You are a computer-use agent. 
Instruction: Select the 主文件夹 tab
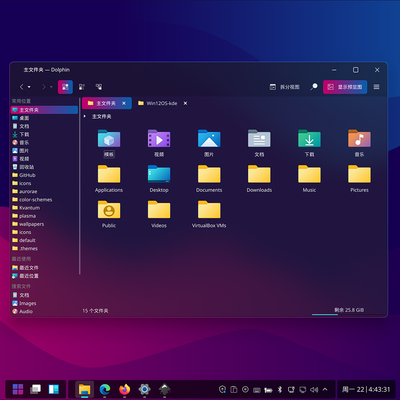point(107,103)
